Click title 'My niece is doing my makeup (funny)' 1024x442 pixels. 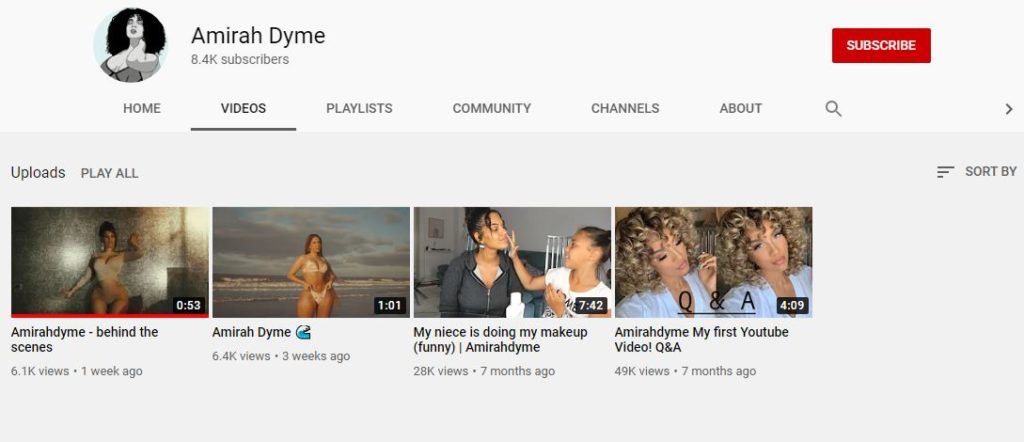coord(500,339)
